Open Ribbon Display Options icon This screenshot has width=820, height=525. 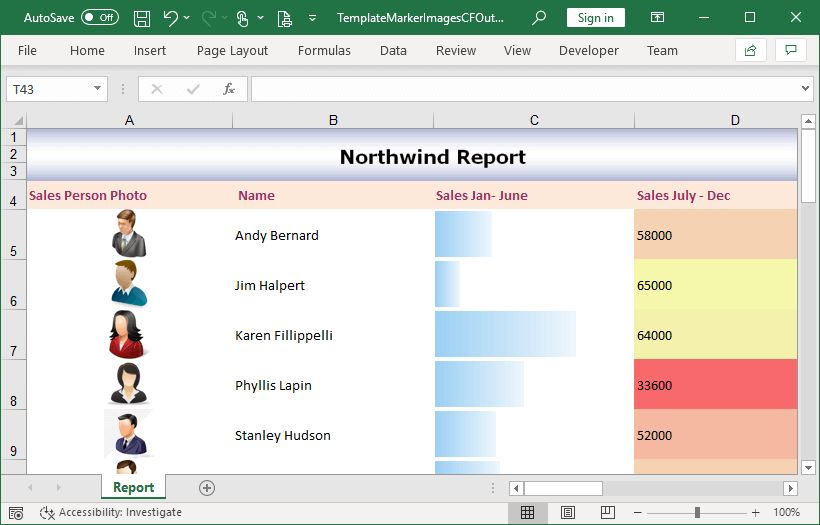pyautogui.click(x=657, y=17)
